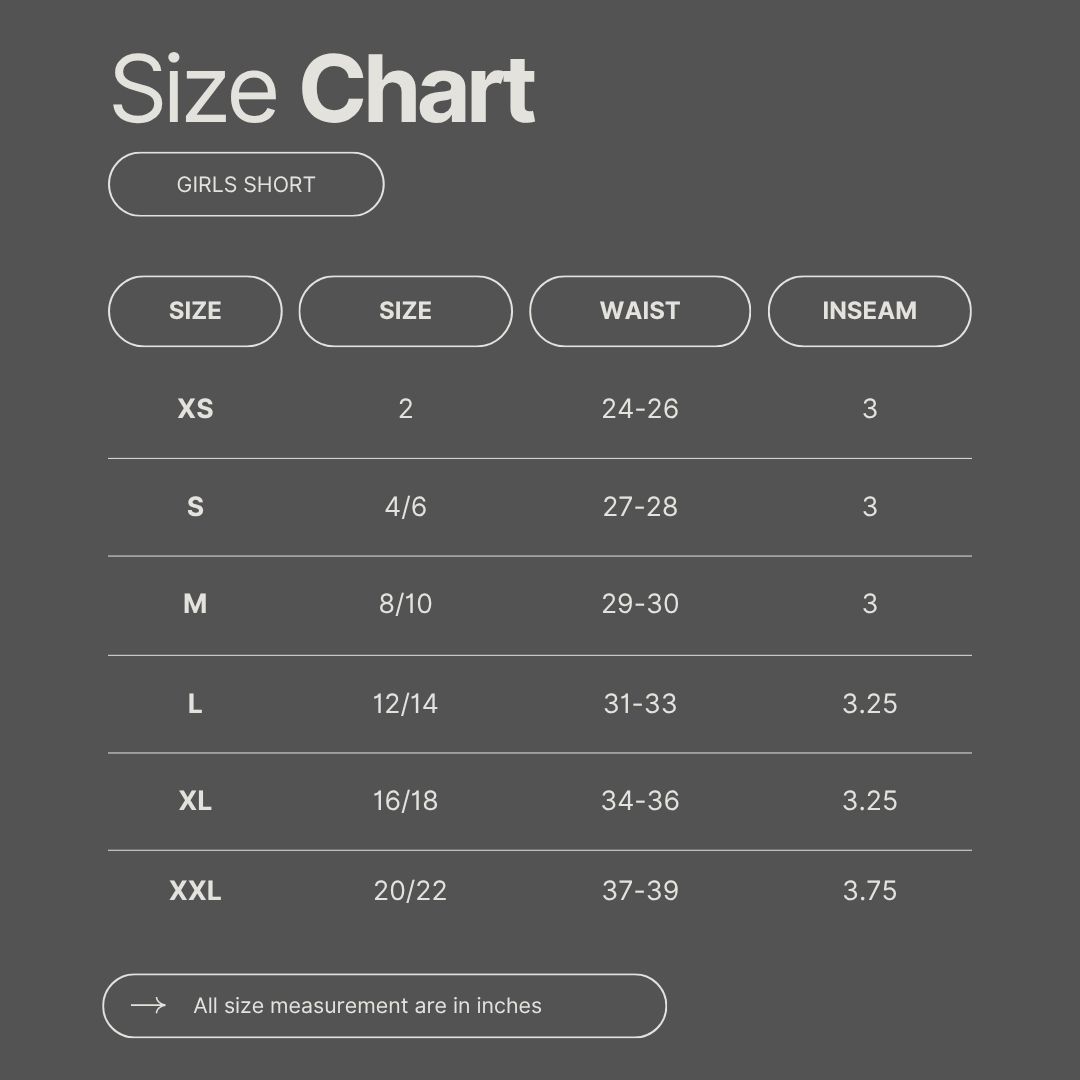Click the Size Chart title text
Image resolution: width=1080 pixels, height=1080 pixels.
click(x=323, y=91)
